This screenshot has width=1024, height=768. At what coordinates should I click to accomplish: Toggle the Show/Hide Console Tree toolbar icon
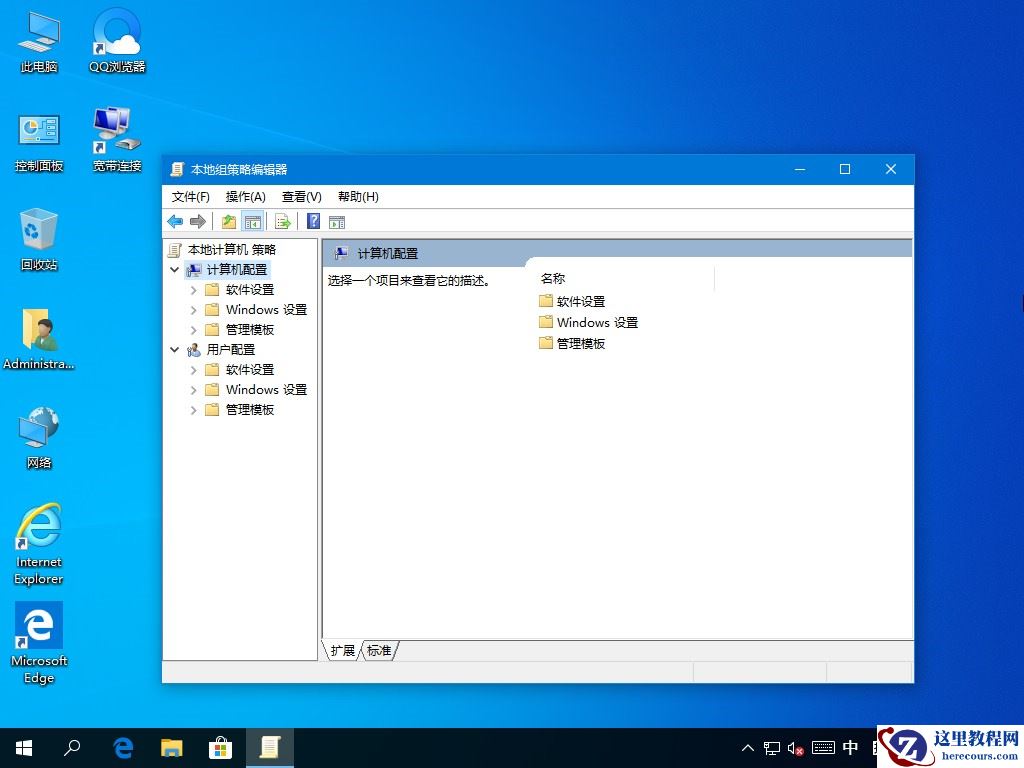(253, 221)
